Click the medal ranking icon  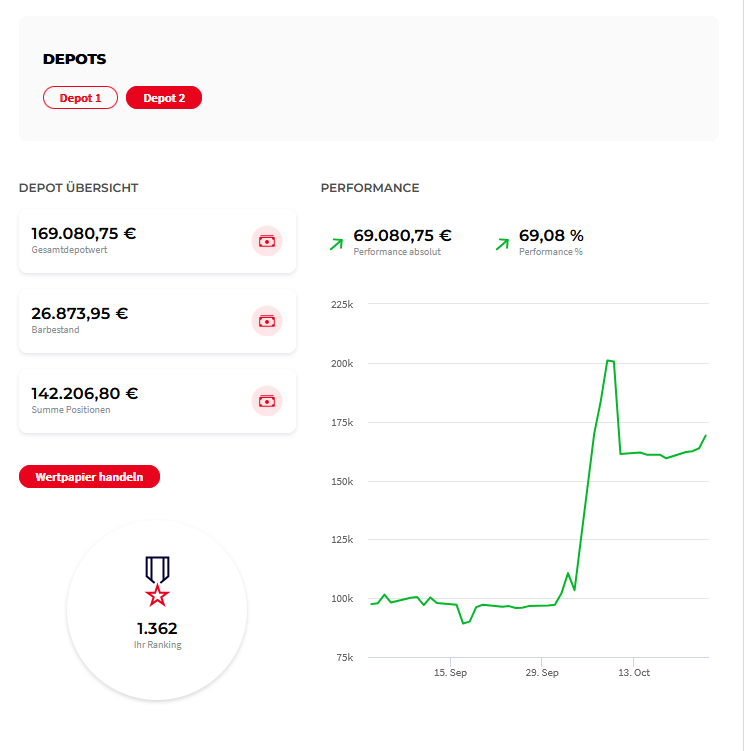click(x=157, y=581)
